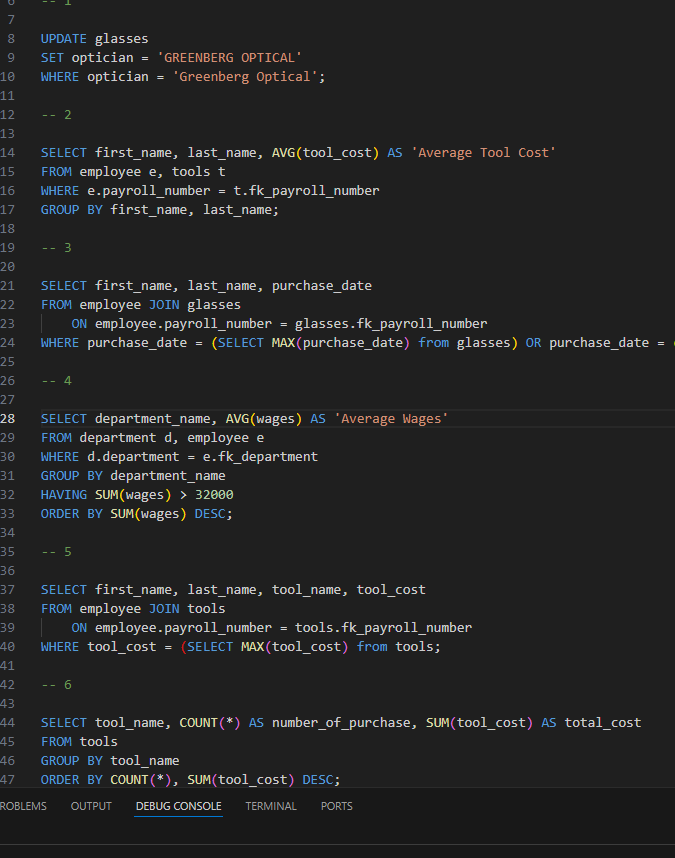Image resolution: width=675 pixels, height=858 pixels.
Task: Click e.fk_department on line 30
Action: tap(260, 456)
